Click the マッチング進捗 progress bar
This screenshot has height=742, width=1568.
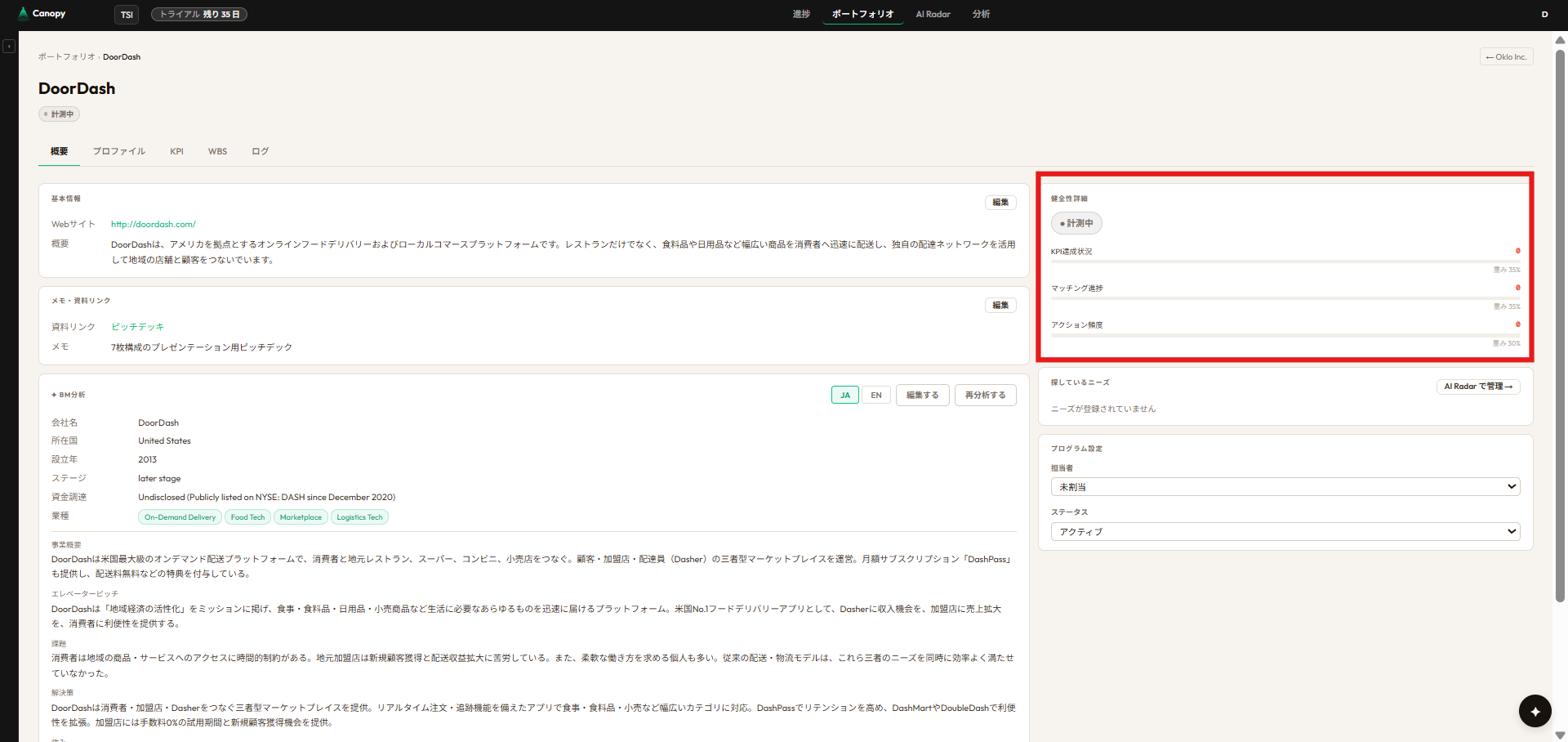(1285, 298)
